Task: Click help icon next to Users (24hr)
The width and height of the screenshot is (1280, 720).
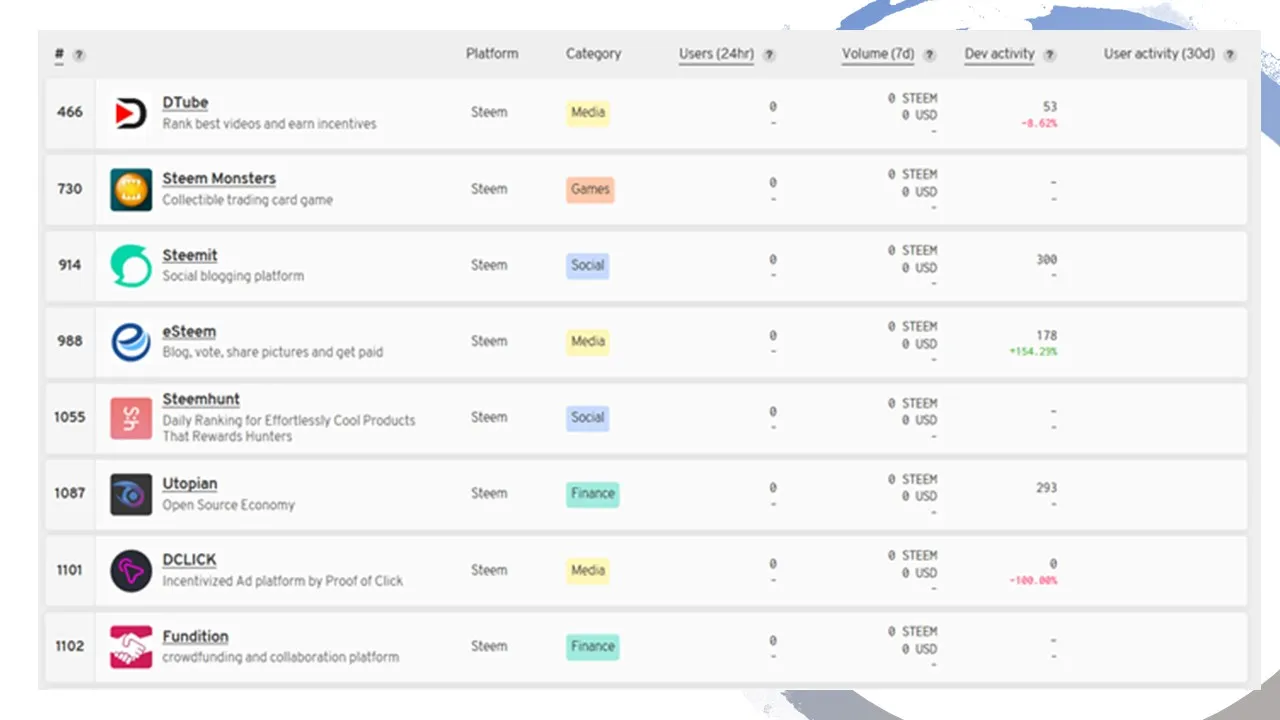Action: [x=769, y=55]
